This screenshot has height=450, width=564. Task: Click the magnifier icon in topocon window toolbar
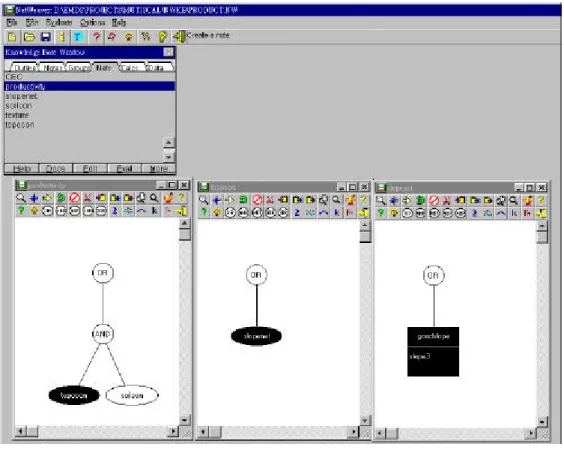[x=204, y=200]
